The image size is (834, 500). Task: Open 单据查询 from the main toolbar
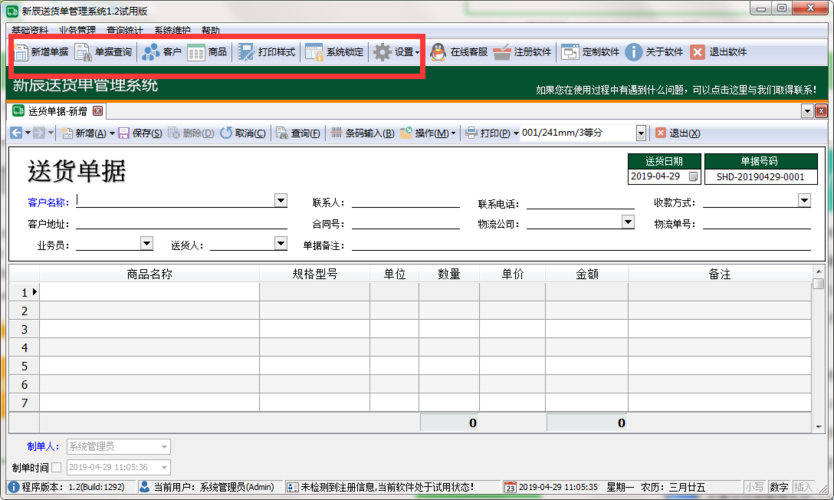coord(104,52)
